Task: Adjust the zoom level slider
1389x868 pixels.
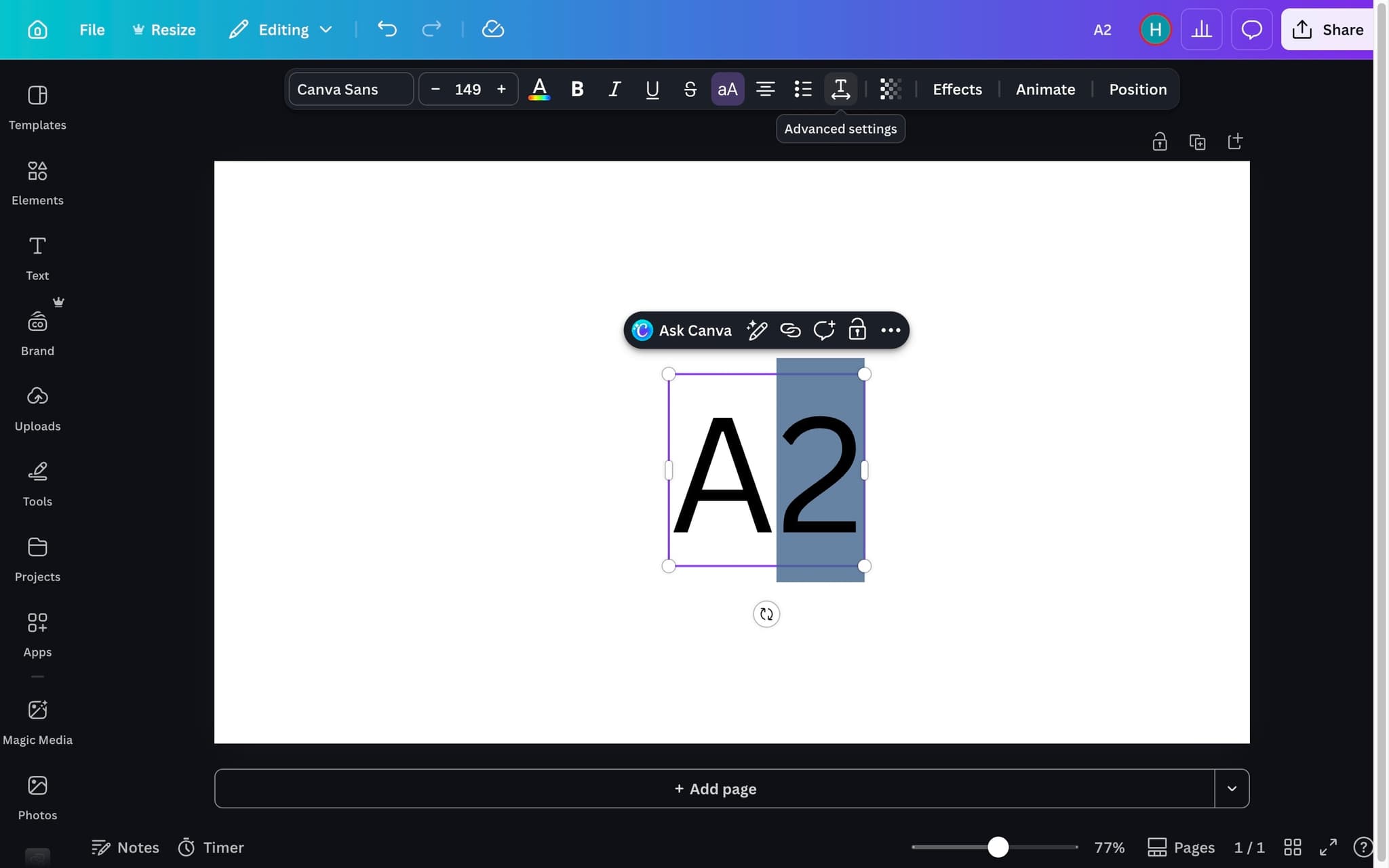Action: pyautogui.click(x=997, y=846)
